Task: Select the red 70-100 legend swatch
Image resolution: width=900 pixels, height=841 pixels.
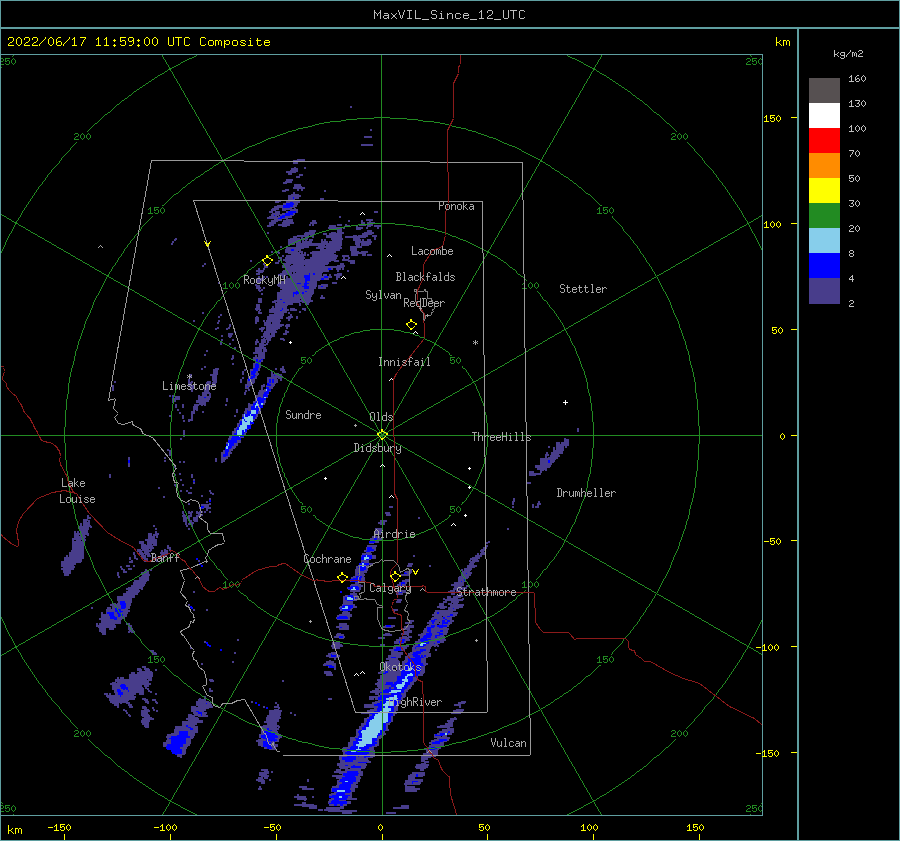Action: click(824, 141)
